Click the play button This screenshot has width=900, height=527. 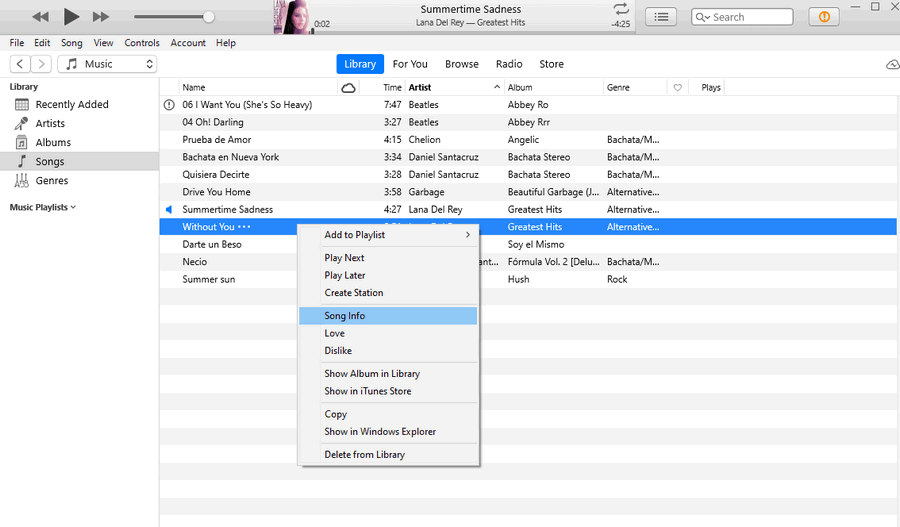click(x=71, y=17)
